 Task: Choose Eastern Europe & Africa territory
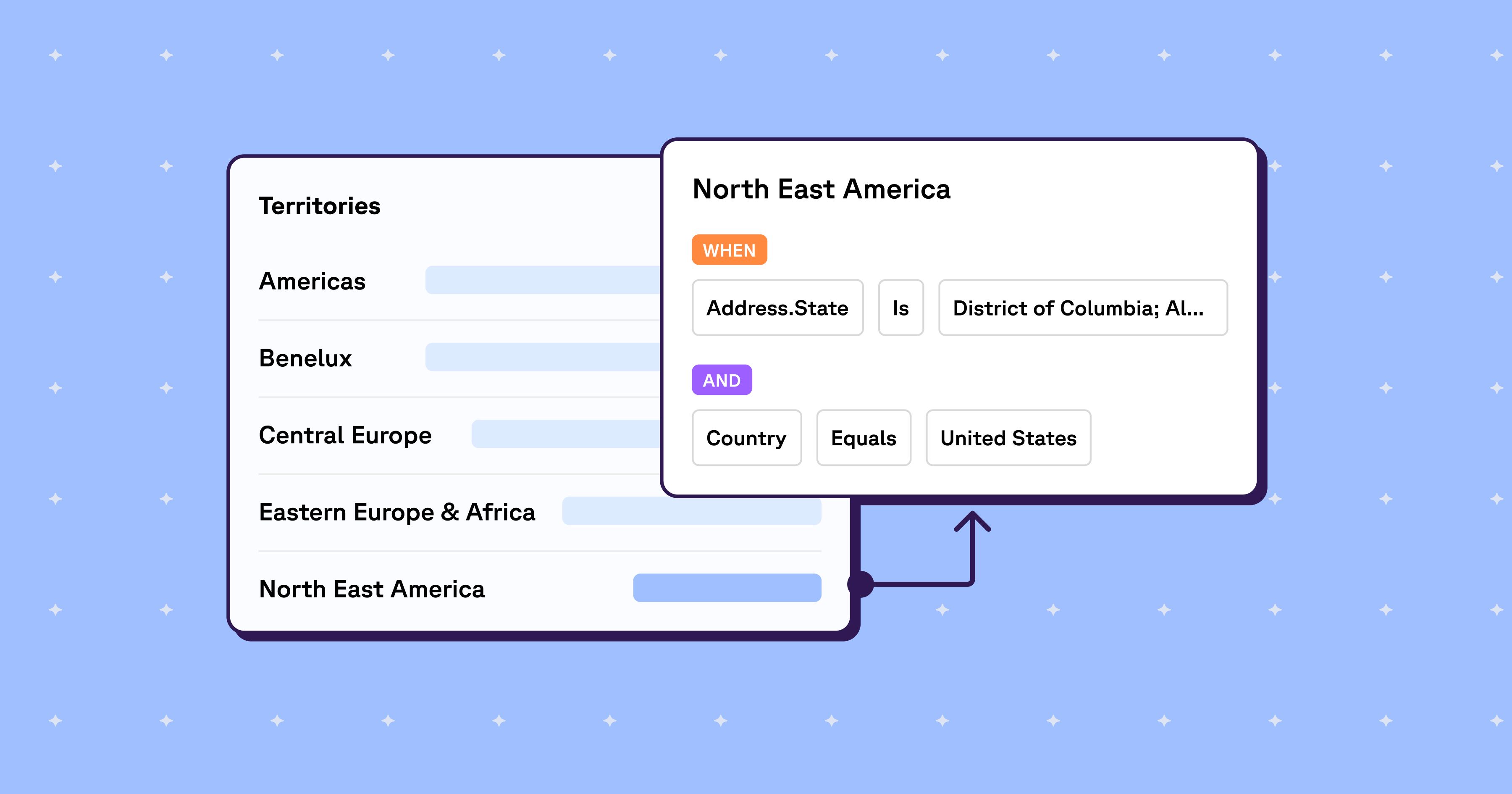[x=539, y=512]
